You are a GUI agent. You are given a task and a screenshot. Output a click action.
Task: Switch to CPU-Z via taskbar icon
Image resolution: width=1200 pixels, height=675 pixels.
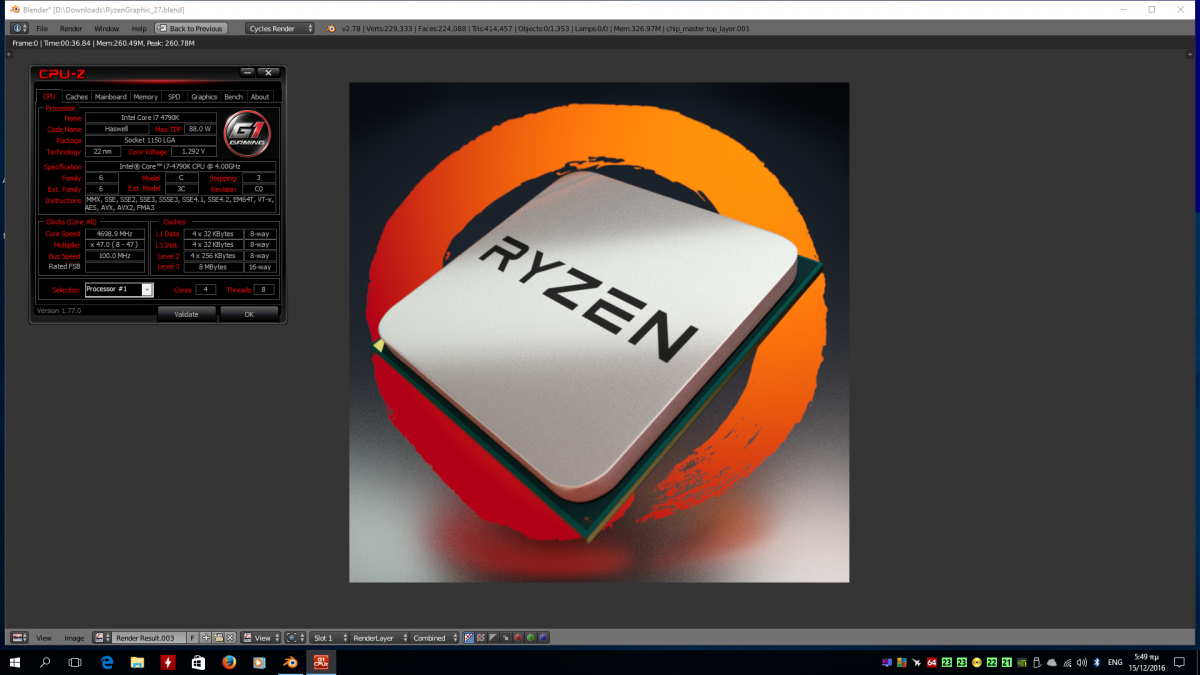[x=320, y=662]
